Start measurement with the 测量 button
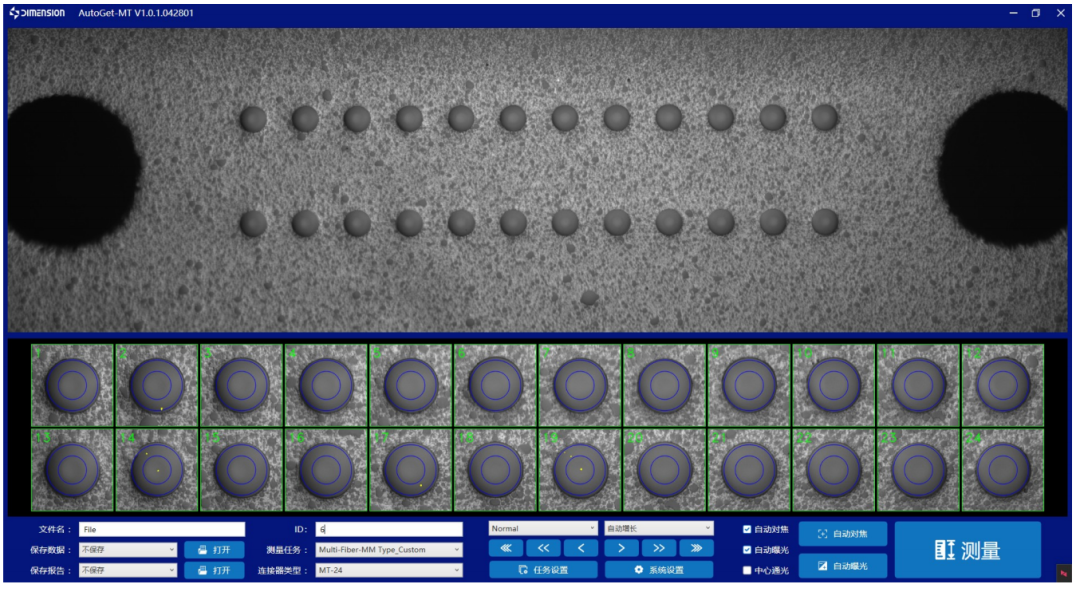1080x592 pixels. (x=967, y=550)
